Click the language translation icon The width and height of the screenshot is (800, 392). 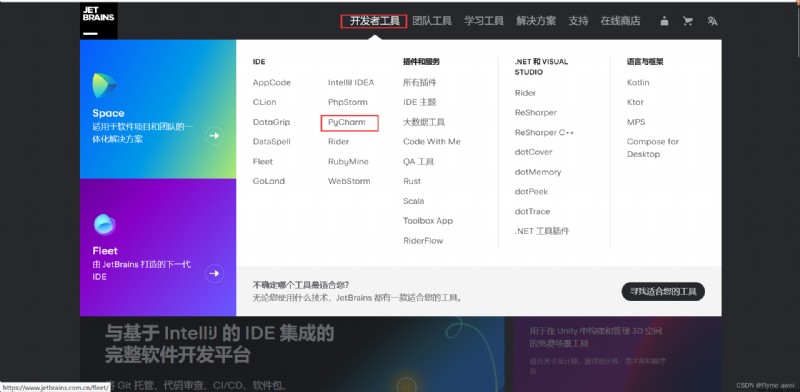click(x=712, y=21)
